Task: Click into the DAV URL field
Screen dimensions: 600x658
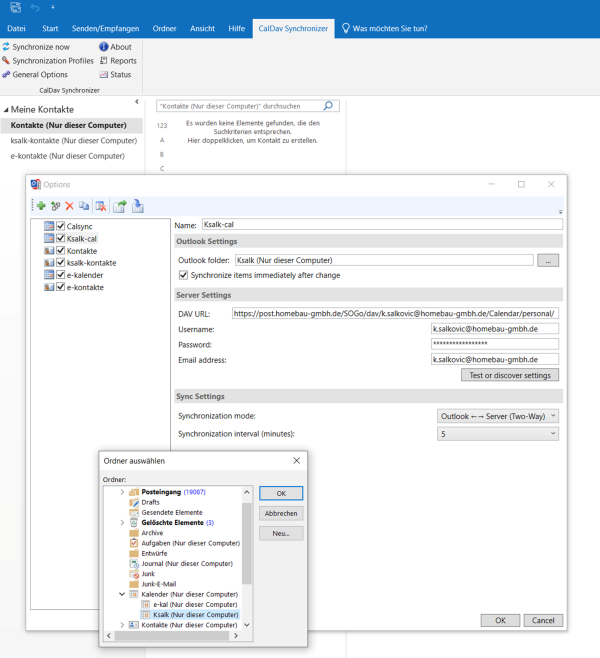Action: [394, 313]
